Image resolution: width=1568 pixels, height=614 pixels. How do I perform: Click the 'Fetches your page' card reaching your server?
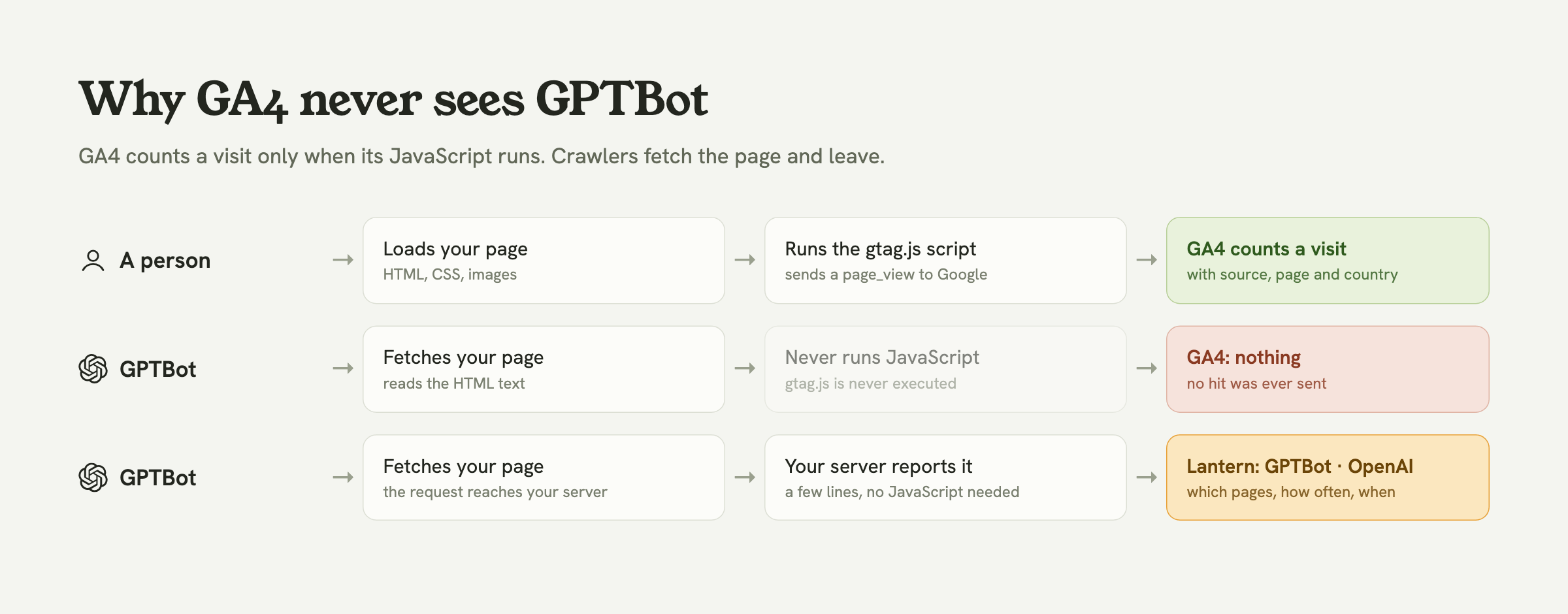coord(544,477)
